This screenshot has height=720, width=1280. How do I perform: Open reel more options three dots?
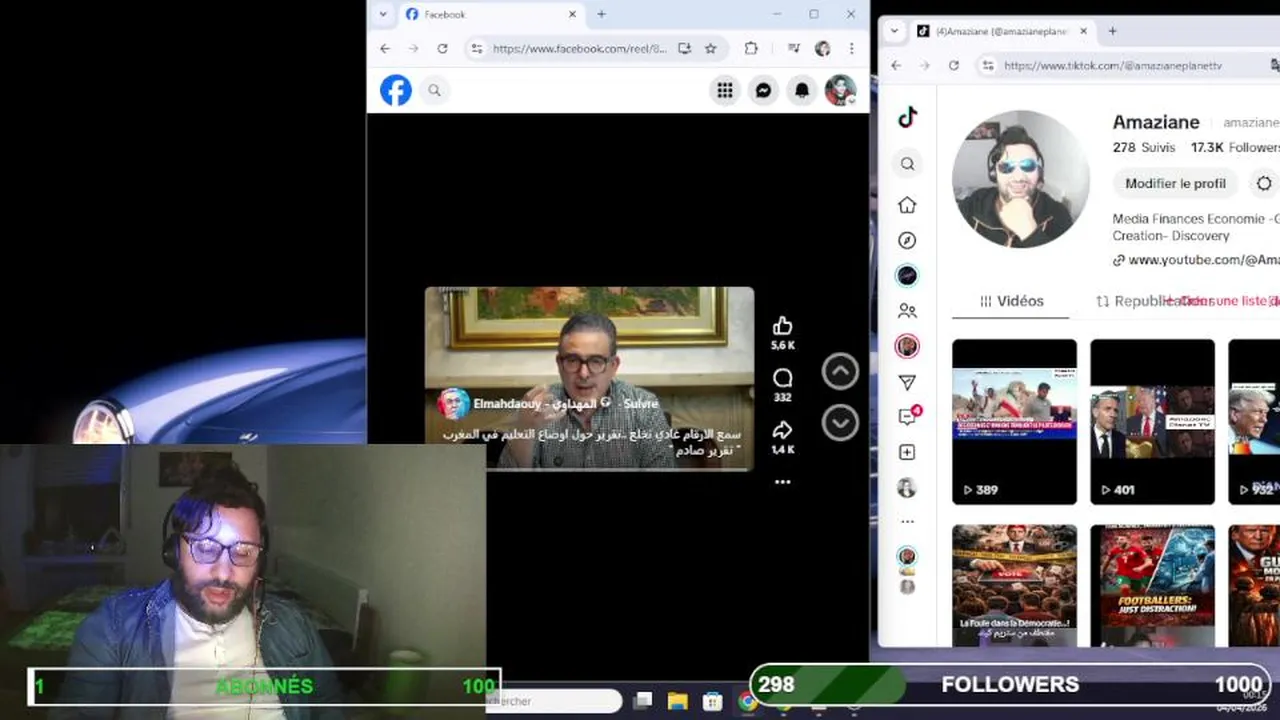click(x=782, y=482)
